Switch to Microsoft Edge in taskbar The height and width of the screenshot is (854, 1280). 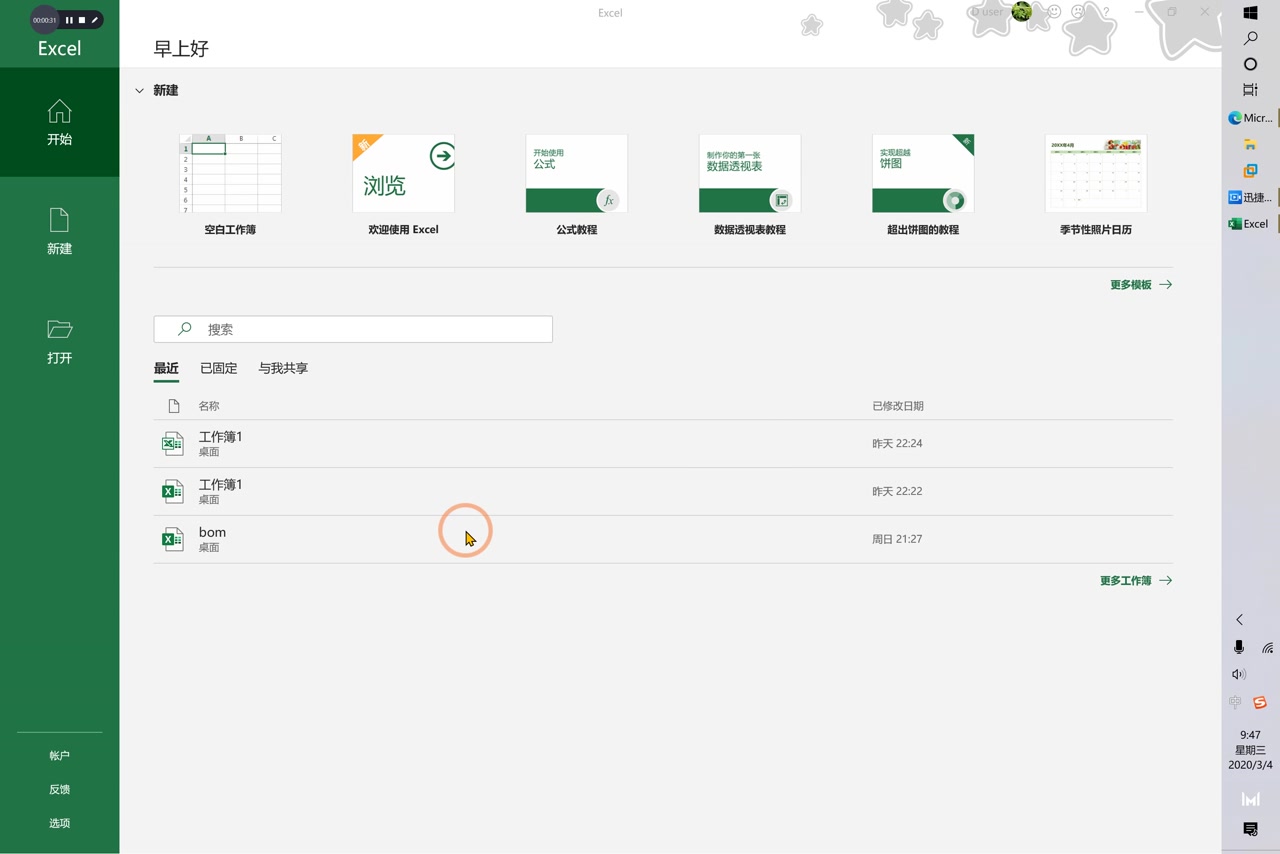[x=1251, y=118]
